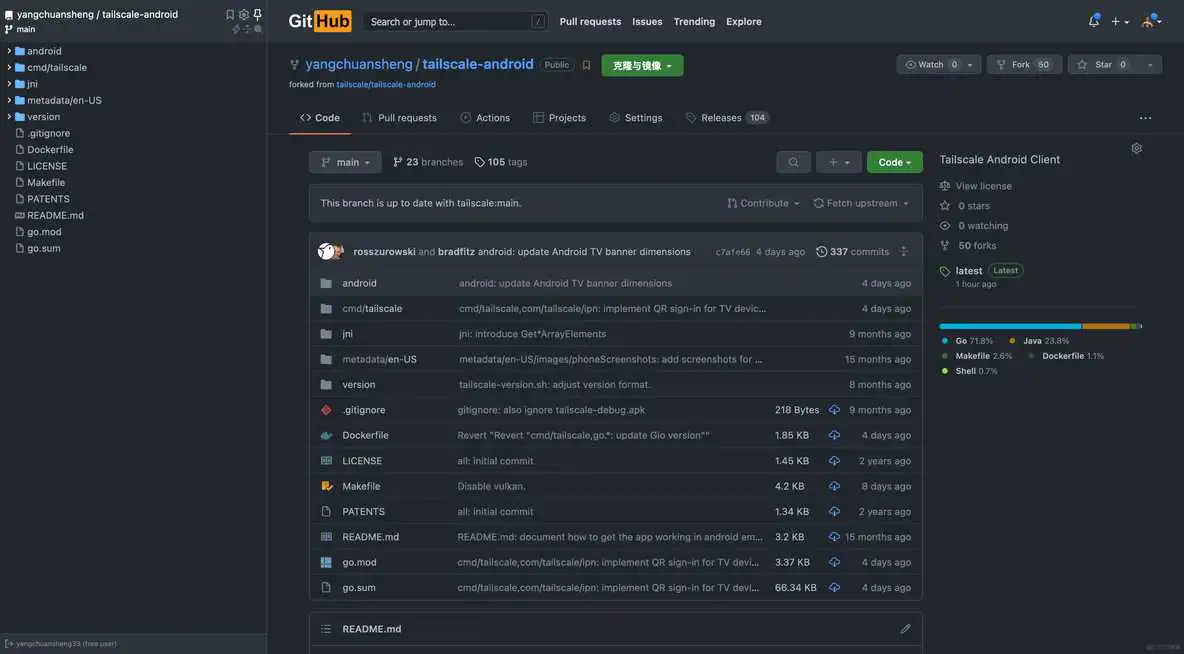
Task: Click the About section gear icon
Action: pyautogui.click(x=1136, y=148)
